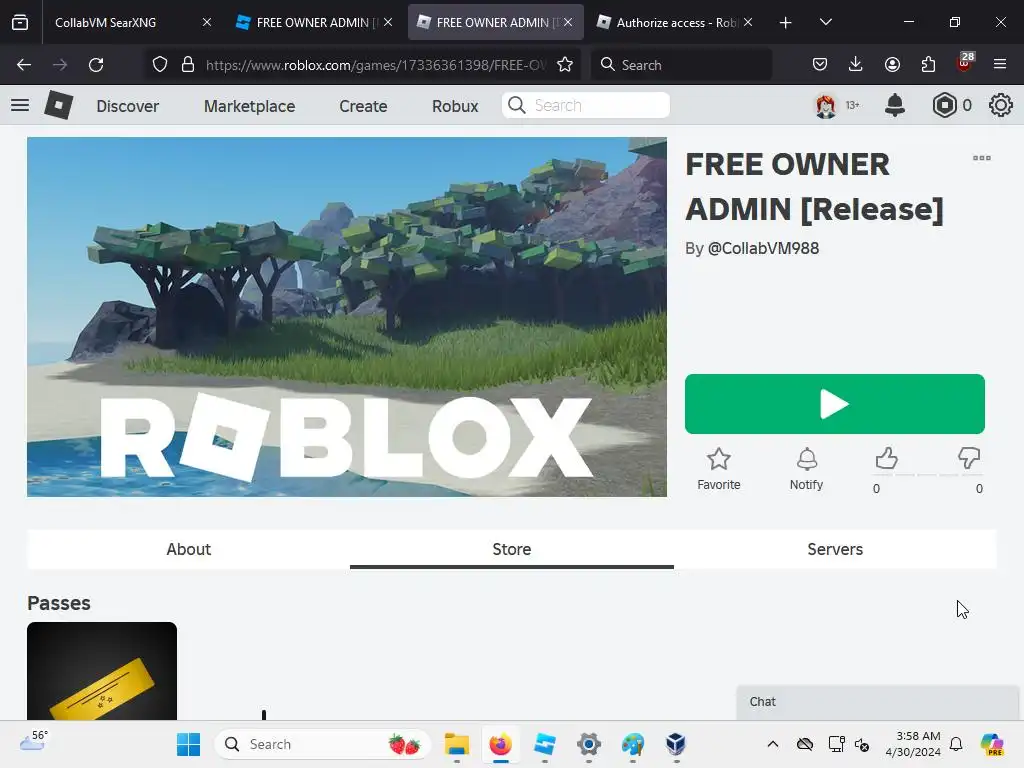1024x768 pixels.
Task: Open Robux in the Roblox navbar
Action: [455, 106]
